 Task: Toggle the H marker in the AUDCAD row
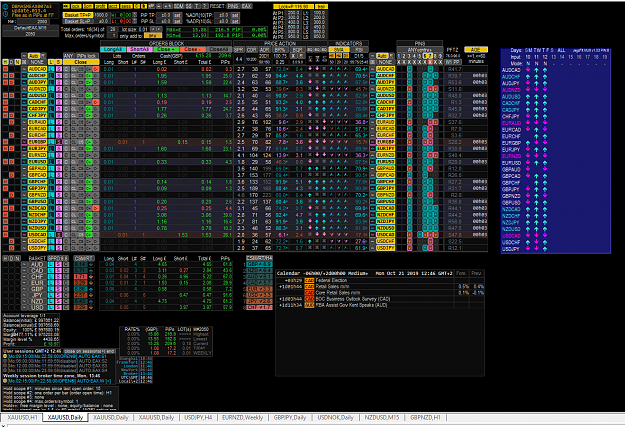point(5,69)
